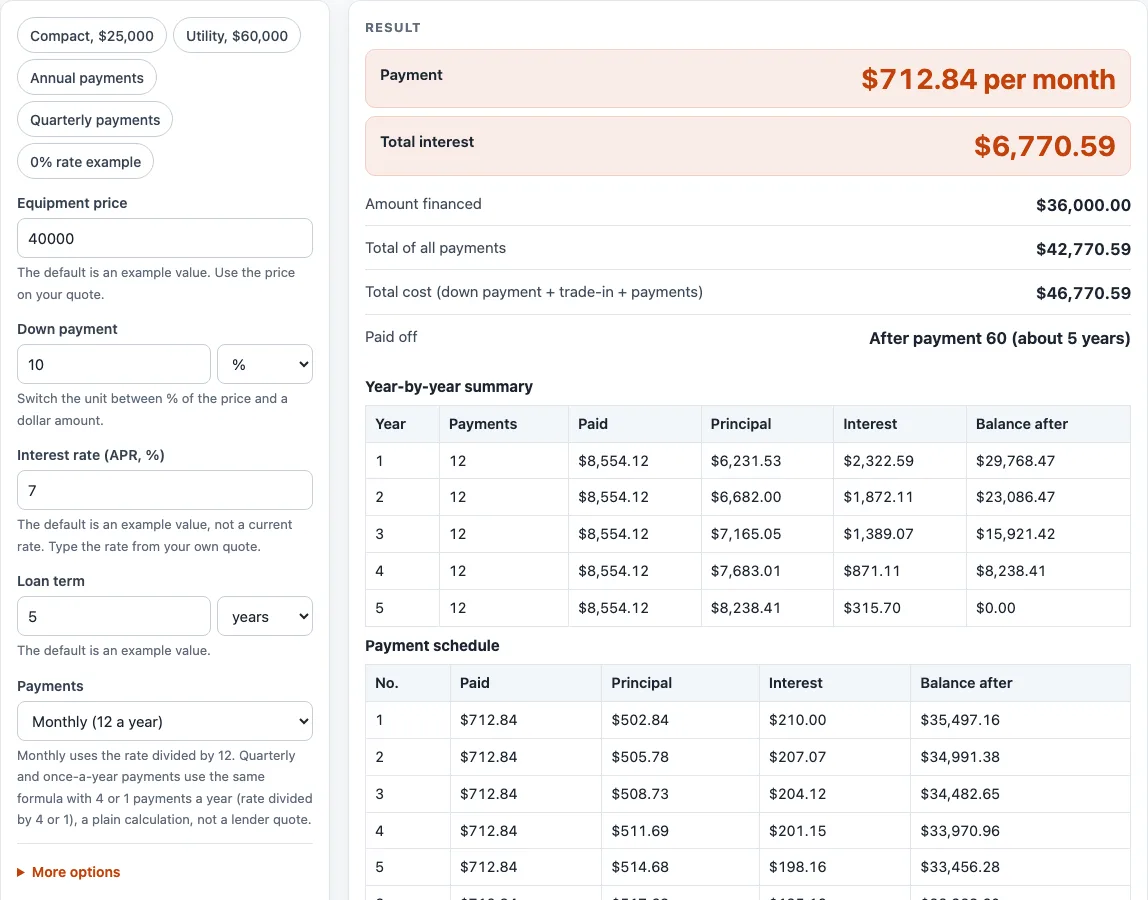The height and width of the screenshot is (900, 1148).
Task: Select the Annual payments preset
Action: pyautogui.click(x=86, y=78)
